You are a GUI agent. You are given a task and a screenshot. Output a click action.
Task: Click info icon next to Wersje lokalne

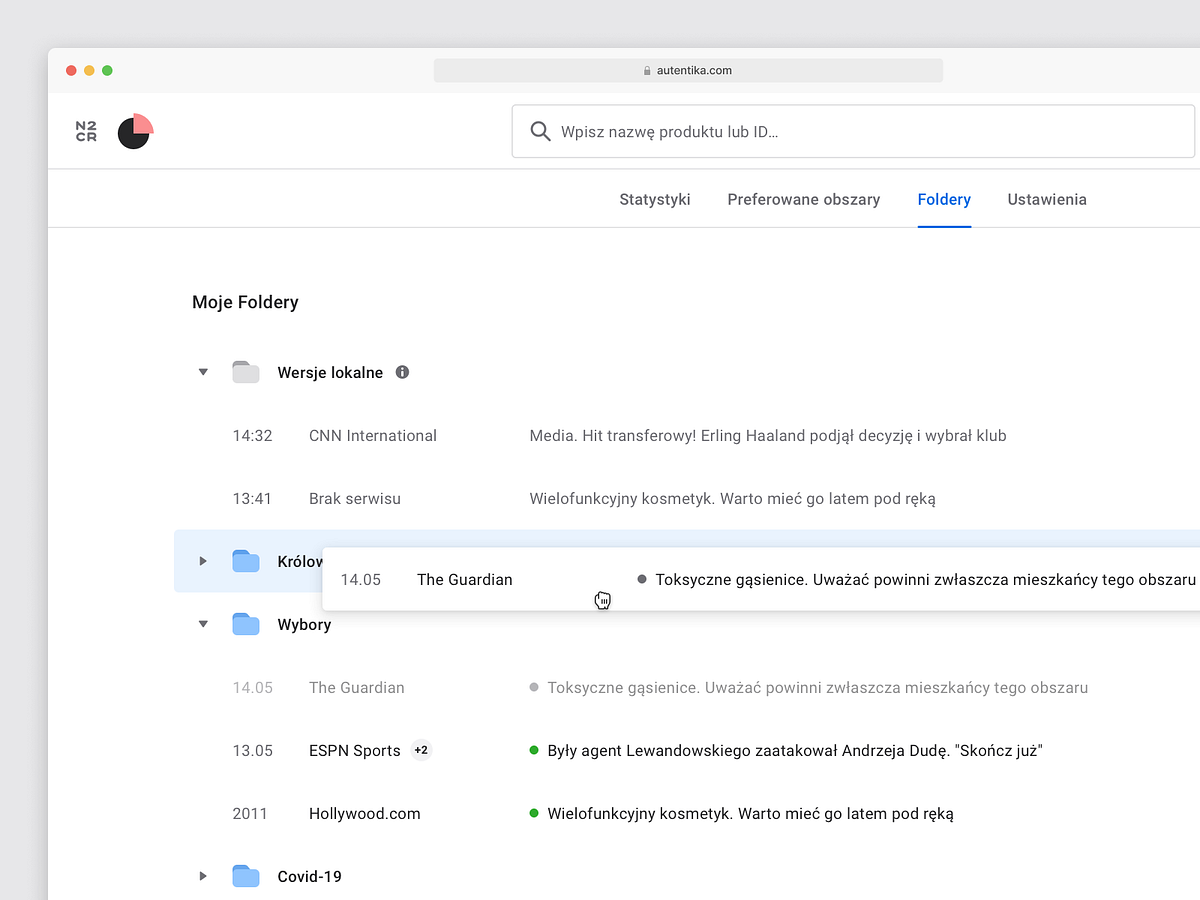point(402,372)
